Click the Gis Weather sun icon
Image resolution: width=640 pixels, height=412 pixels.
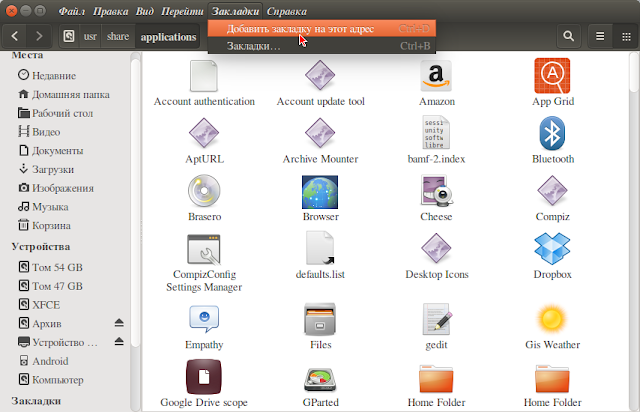tap(552, 319)
